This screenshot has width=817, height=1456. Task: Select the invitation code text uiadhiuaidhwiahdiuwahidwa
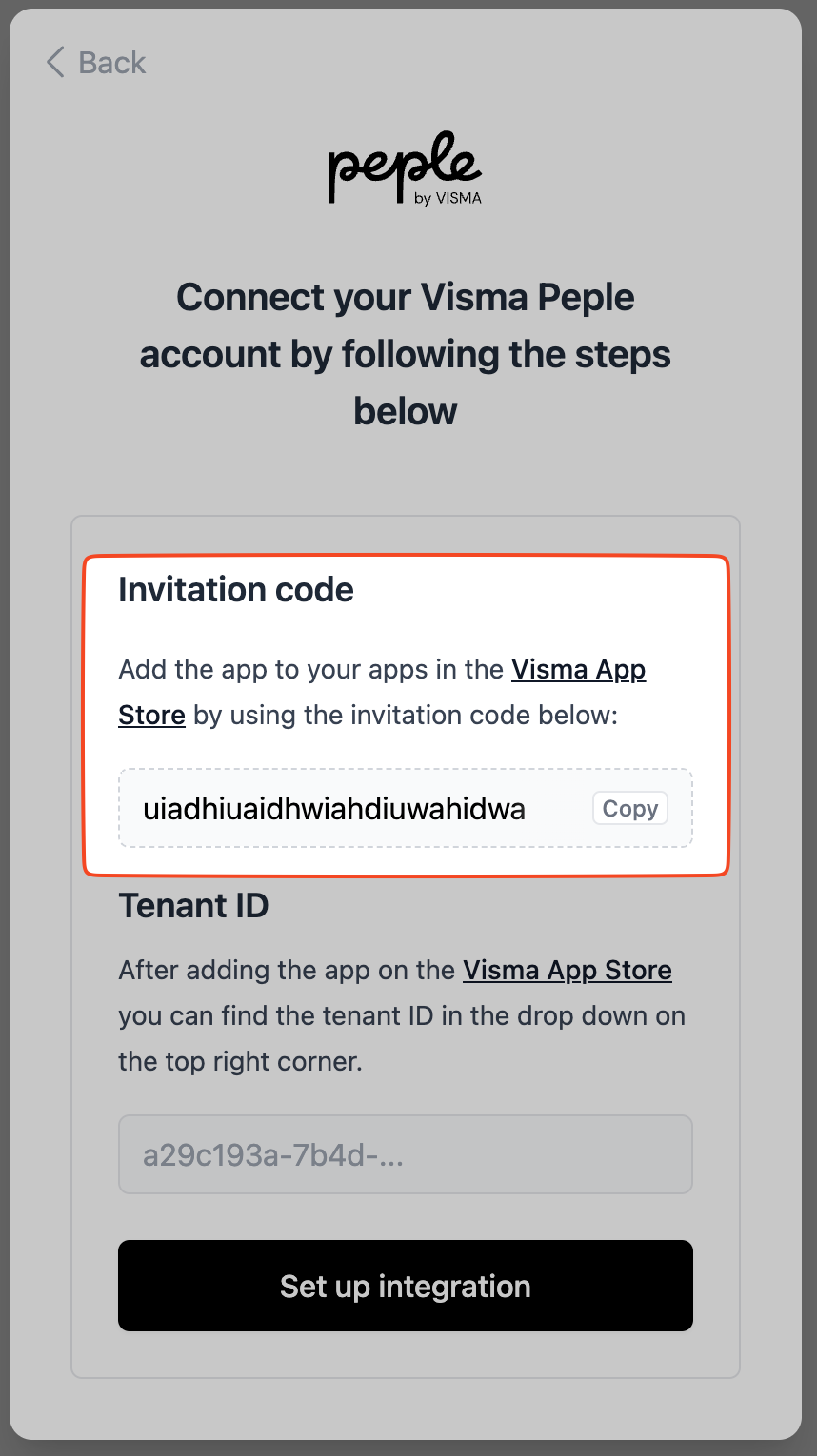click(334, 809)
